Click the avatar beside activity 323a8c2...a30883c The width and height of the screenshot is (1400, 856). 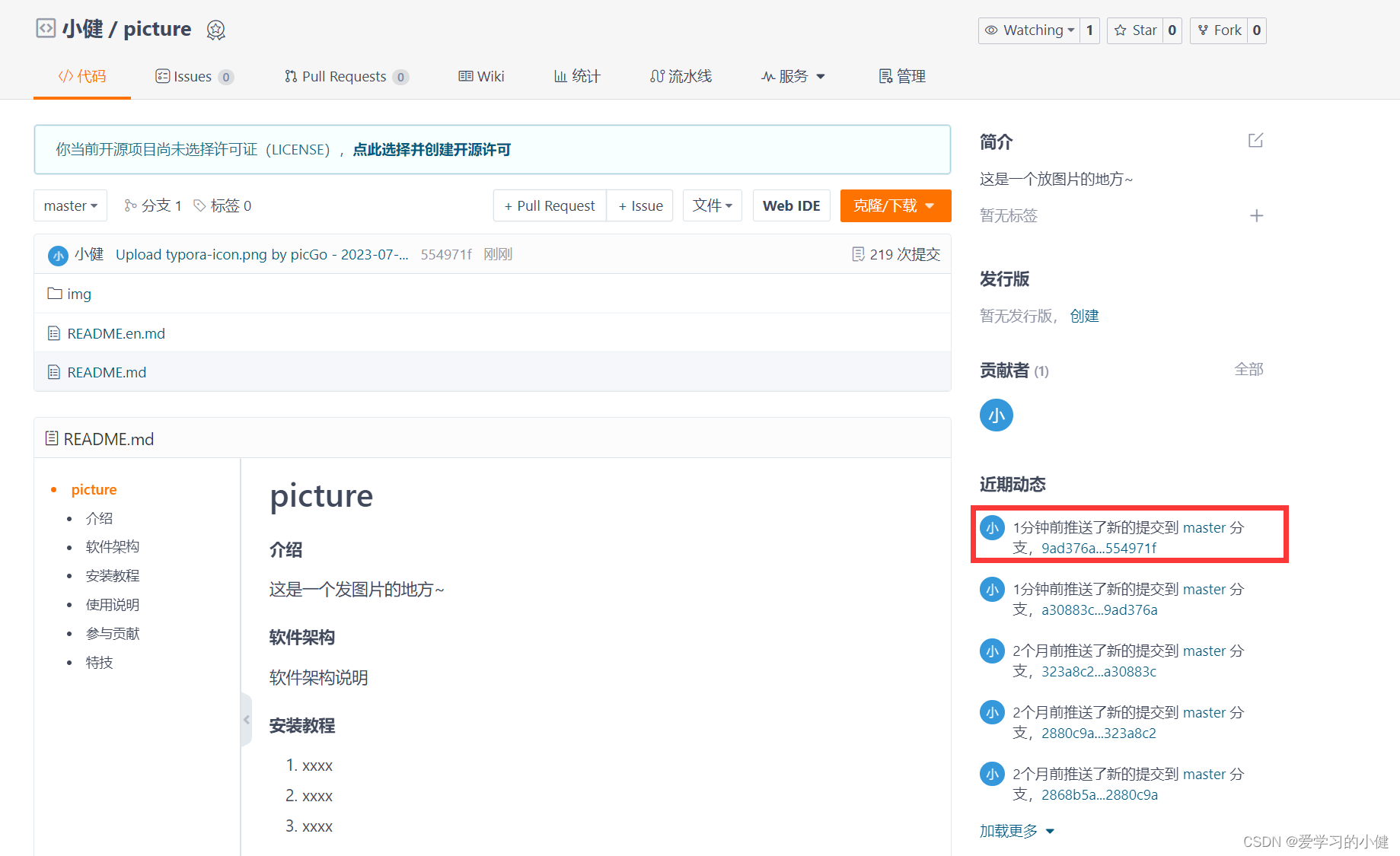[x=992, y=651]
